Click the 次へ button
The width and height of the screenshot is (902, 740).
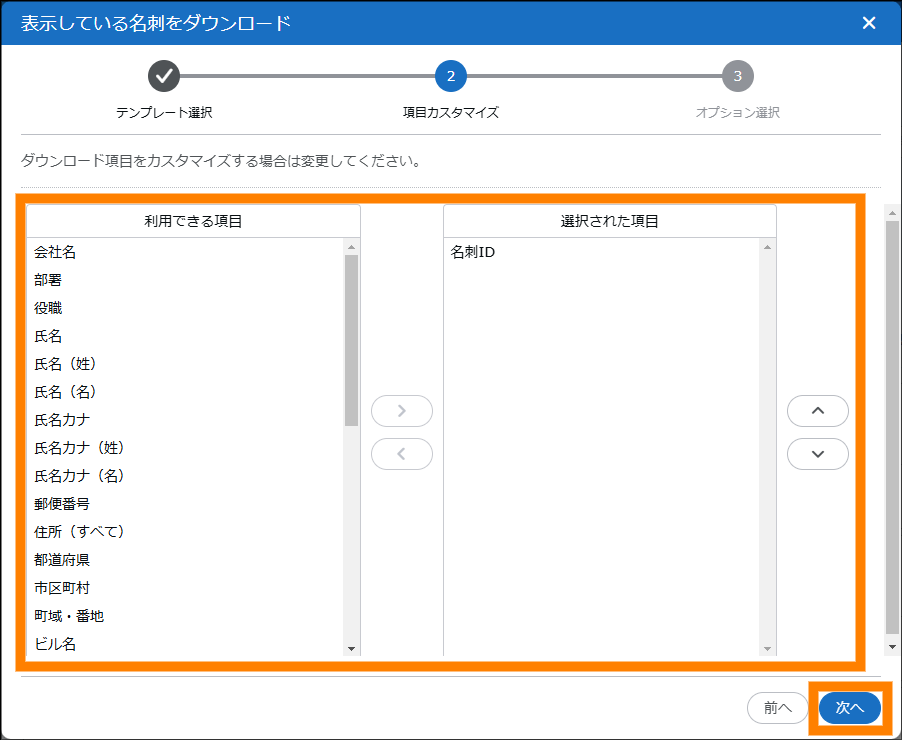click(x=849, y=708)
